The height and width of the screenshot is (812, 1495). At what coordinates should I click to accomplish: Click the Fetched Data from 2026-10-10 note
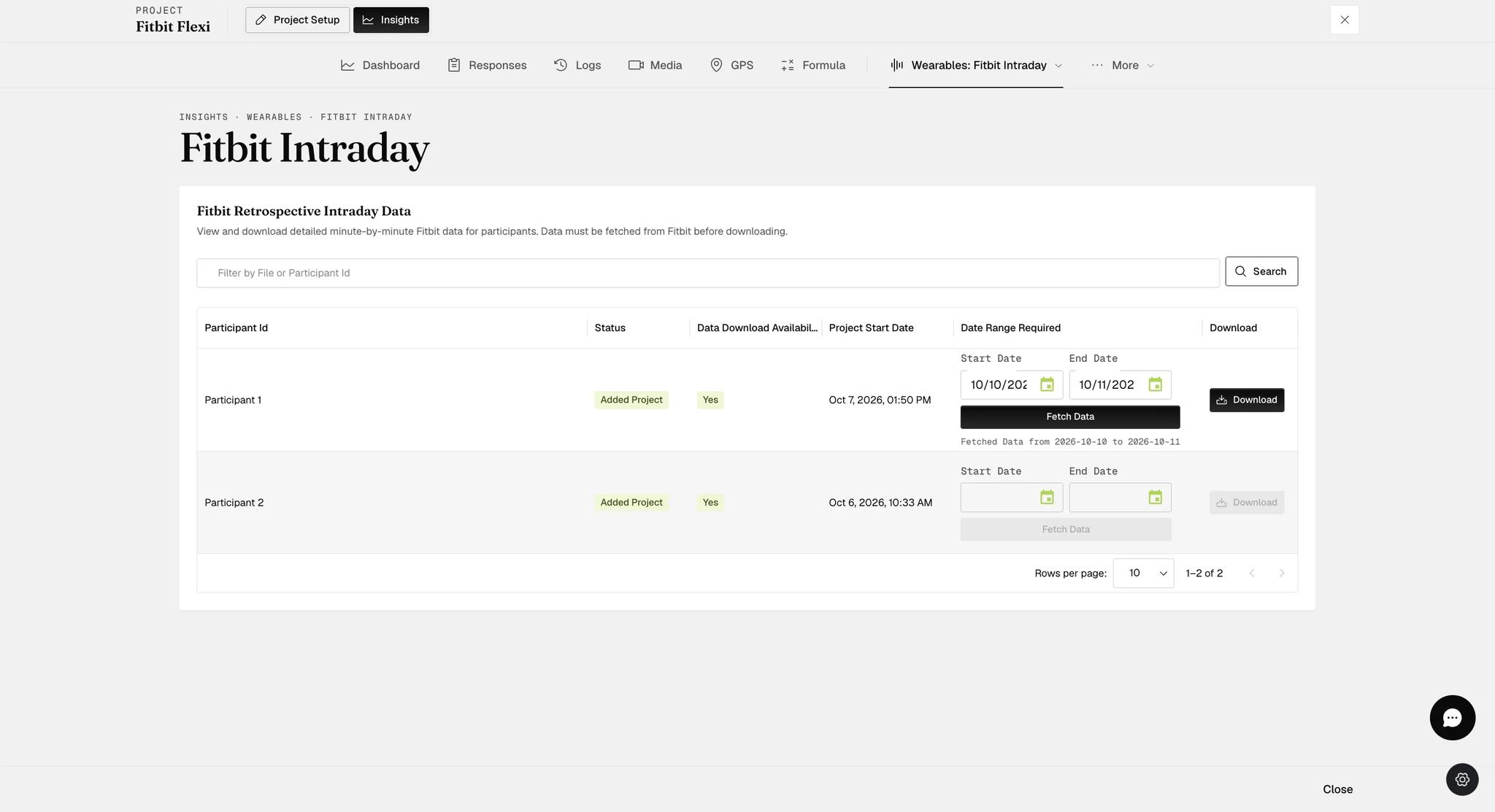click(x=1070, y=442)
